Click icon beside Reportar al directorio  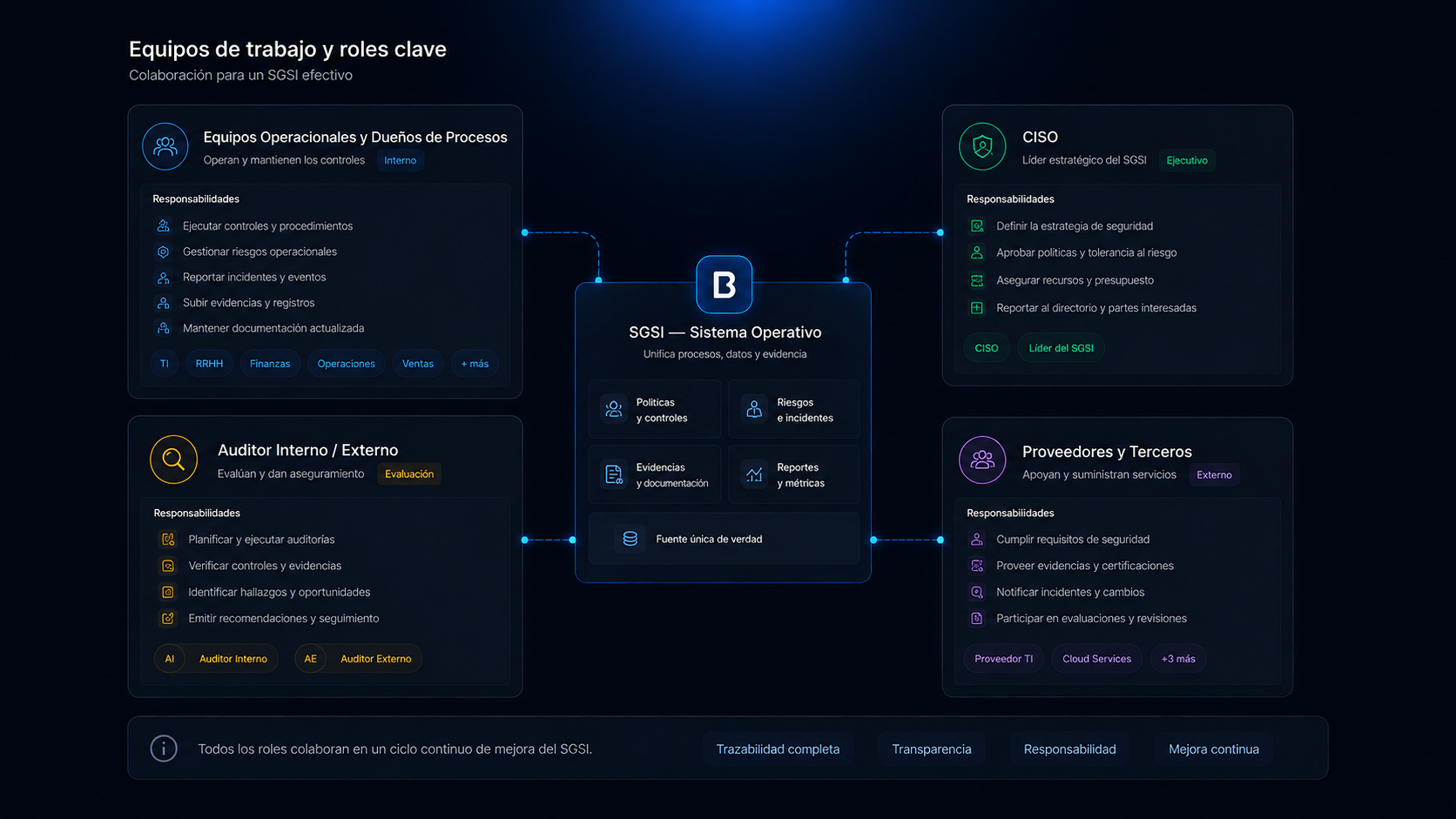[977, 307]
